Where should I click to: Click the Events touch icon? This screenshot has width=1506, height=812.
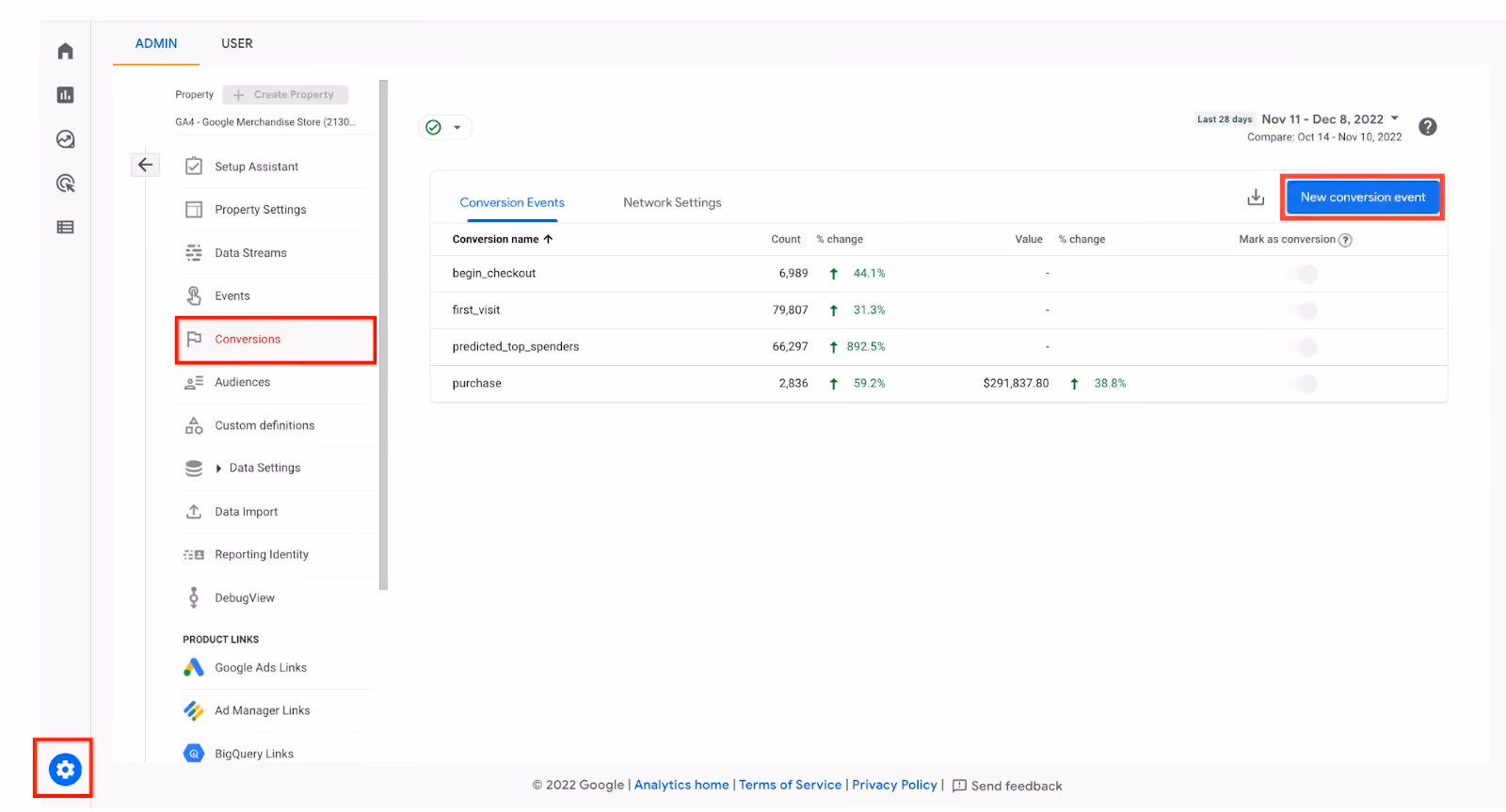pyautogui.click(x=194, y=295)
